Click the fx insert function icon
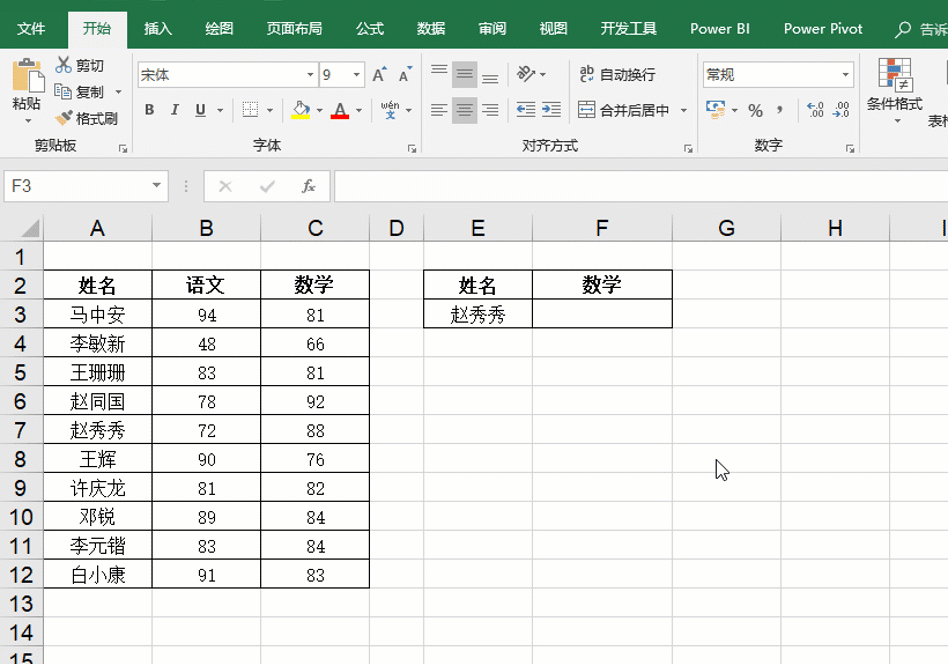The width and height of the screenshot is (948, 664). click(308, 186)
